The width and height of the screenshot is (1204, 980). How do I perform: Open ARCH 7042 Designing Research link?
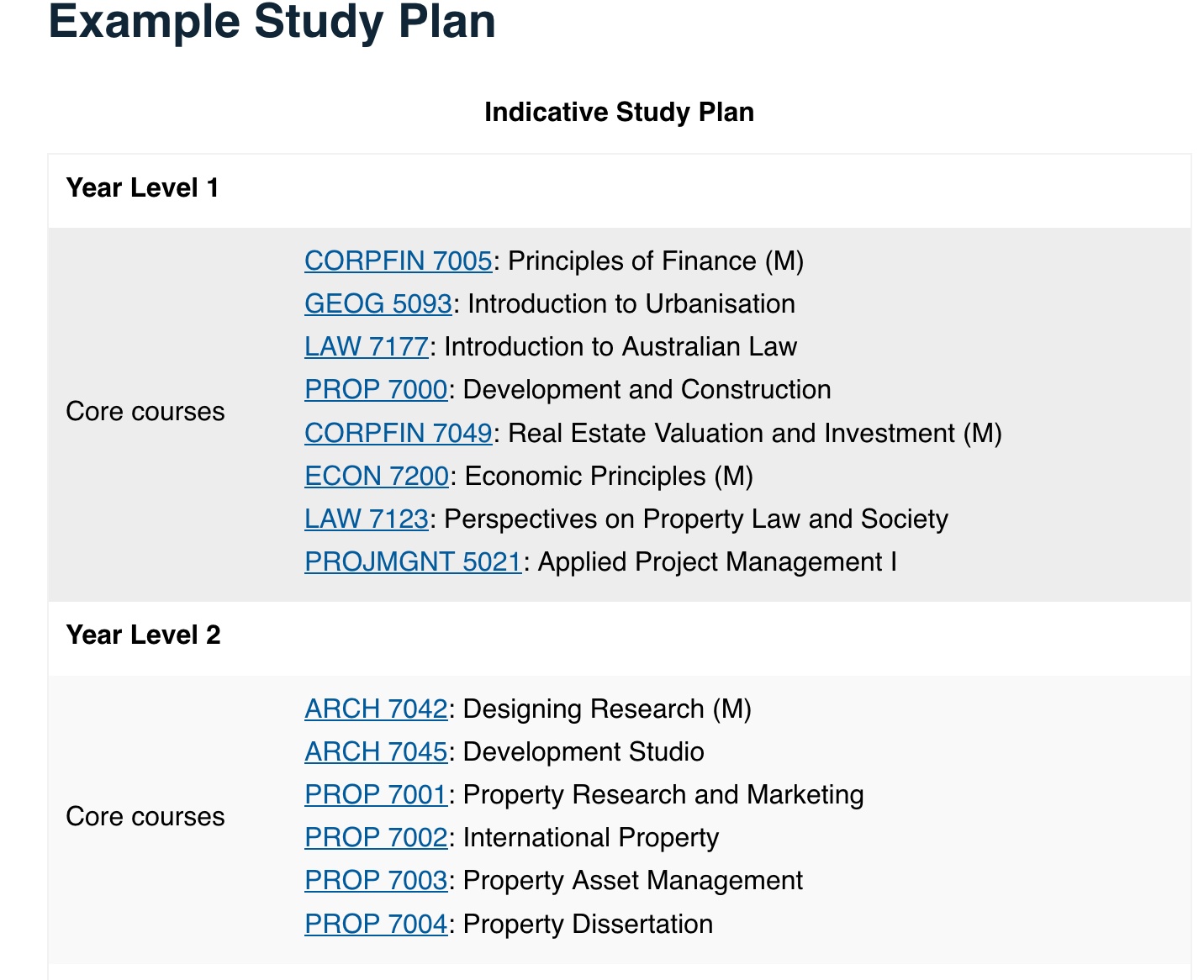376,709
